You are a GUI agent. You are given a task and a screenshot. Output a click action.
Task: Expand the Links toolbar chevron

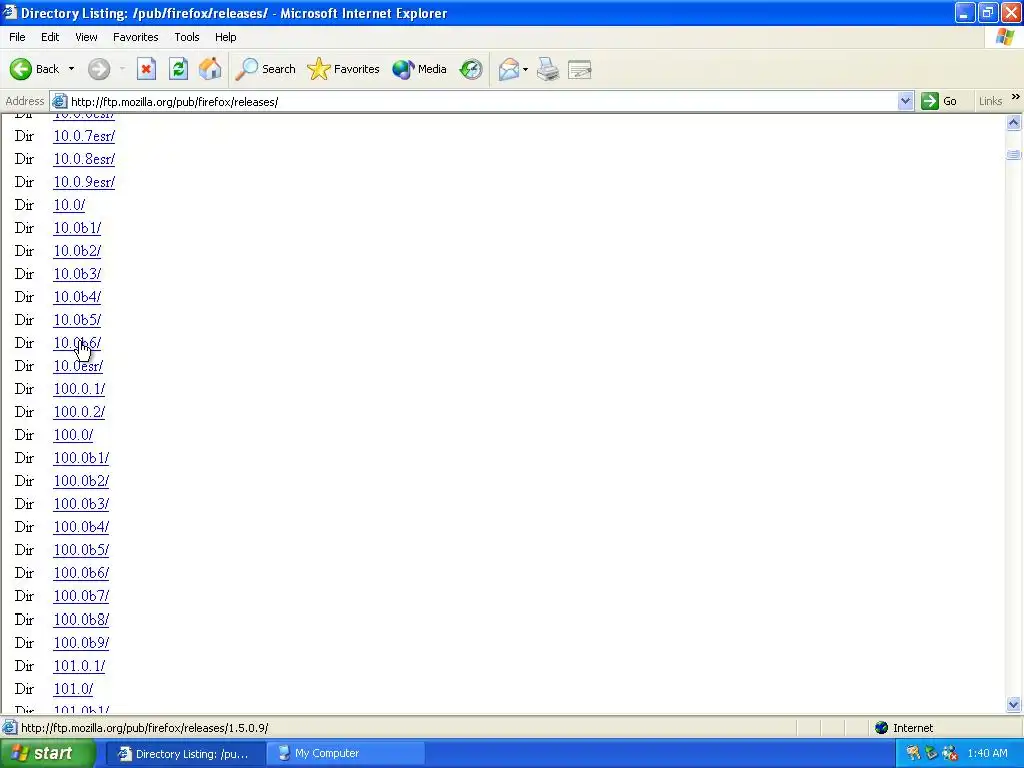click(x=1016, y=97)
